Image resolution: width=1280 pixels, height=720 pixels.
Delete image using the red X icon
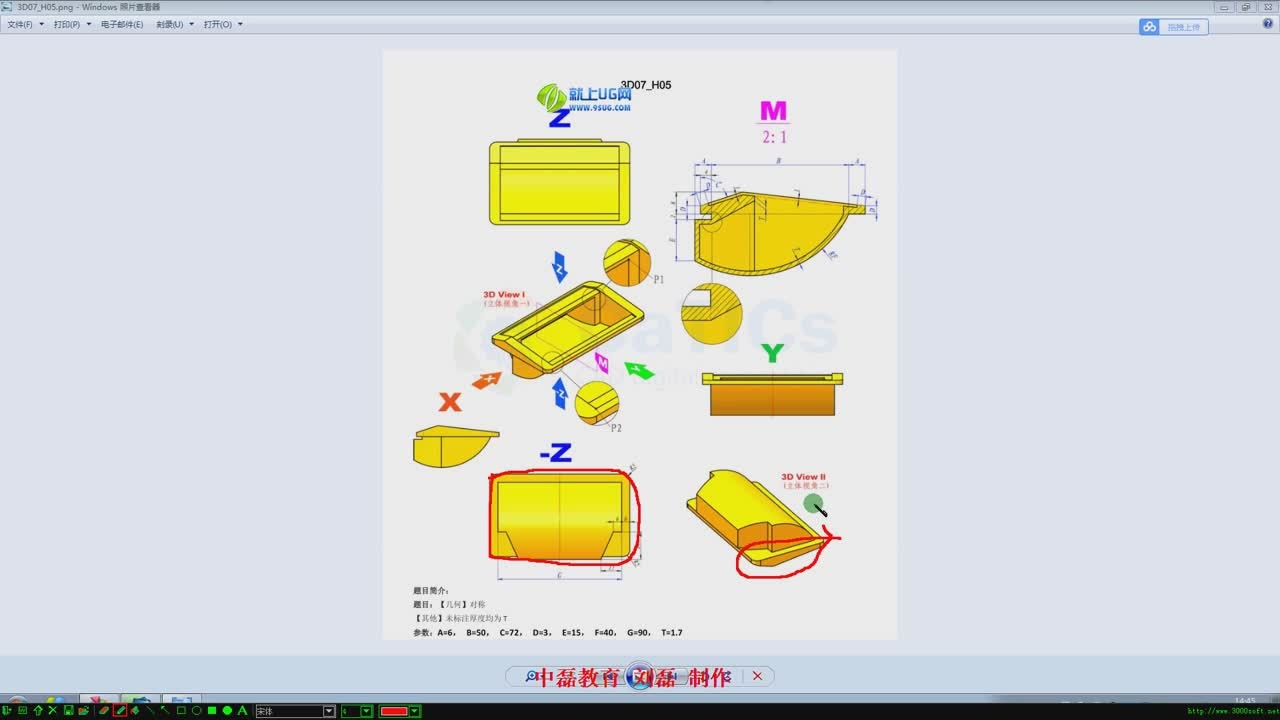757,676
